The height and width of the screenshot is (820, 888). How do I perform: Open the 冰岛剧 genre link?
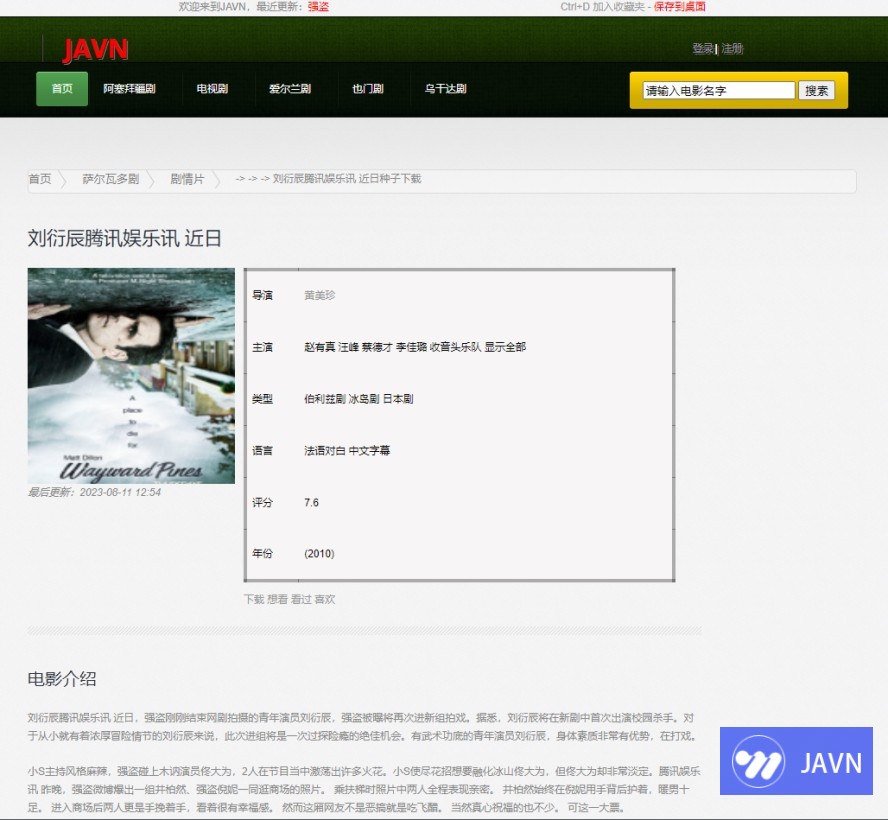(364, 399)
